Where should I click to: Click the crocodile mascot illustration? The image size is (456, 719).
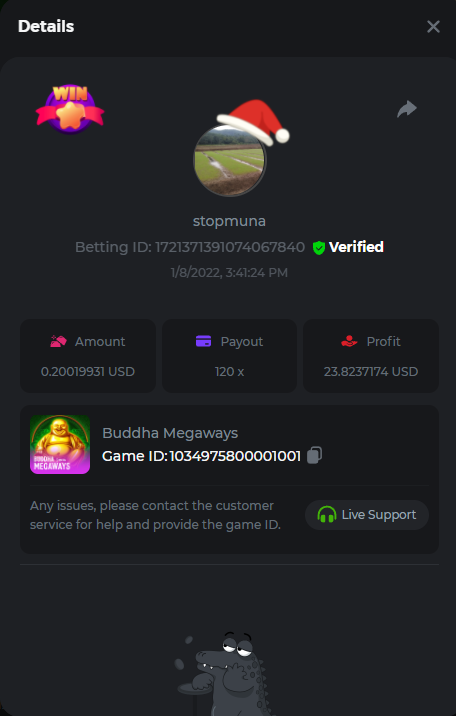(222, 673)
